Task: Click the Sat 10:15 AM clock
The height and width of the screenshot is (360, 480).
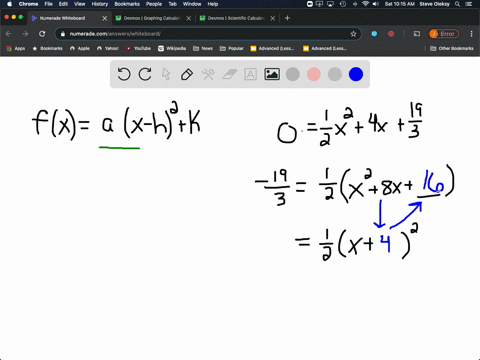Action: pos(400,4)
